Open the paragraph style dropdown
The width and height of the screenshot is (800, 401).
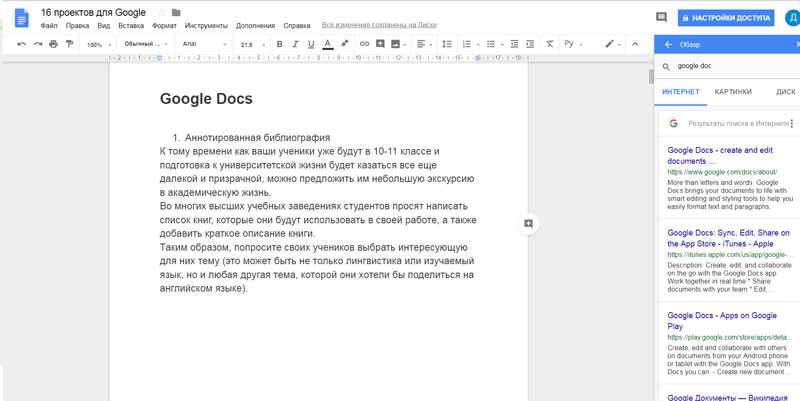[146, 44]
